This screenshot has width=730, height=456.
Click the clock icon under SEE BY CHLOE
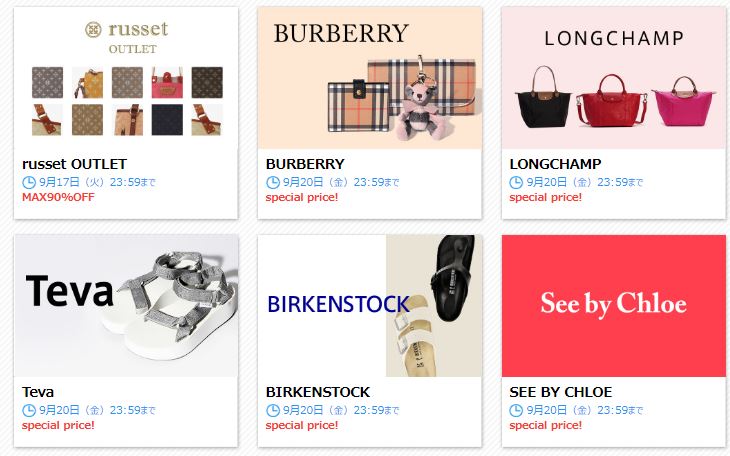(x=516, y=410)
